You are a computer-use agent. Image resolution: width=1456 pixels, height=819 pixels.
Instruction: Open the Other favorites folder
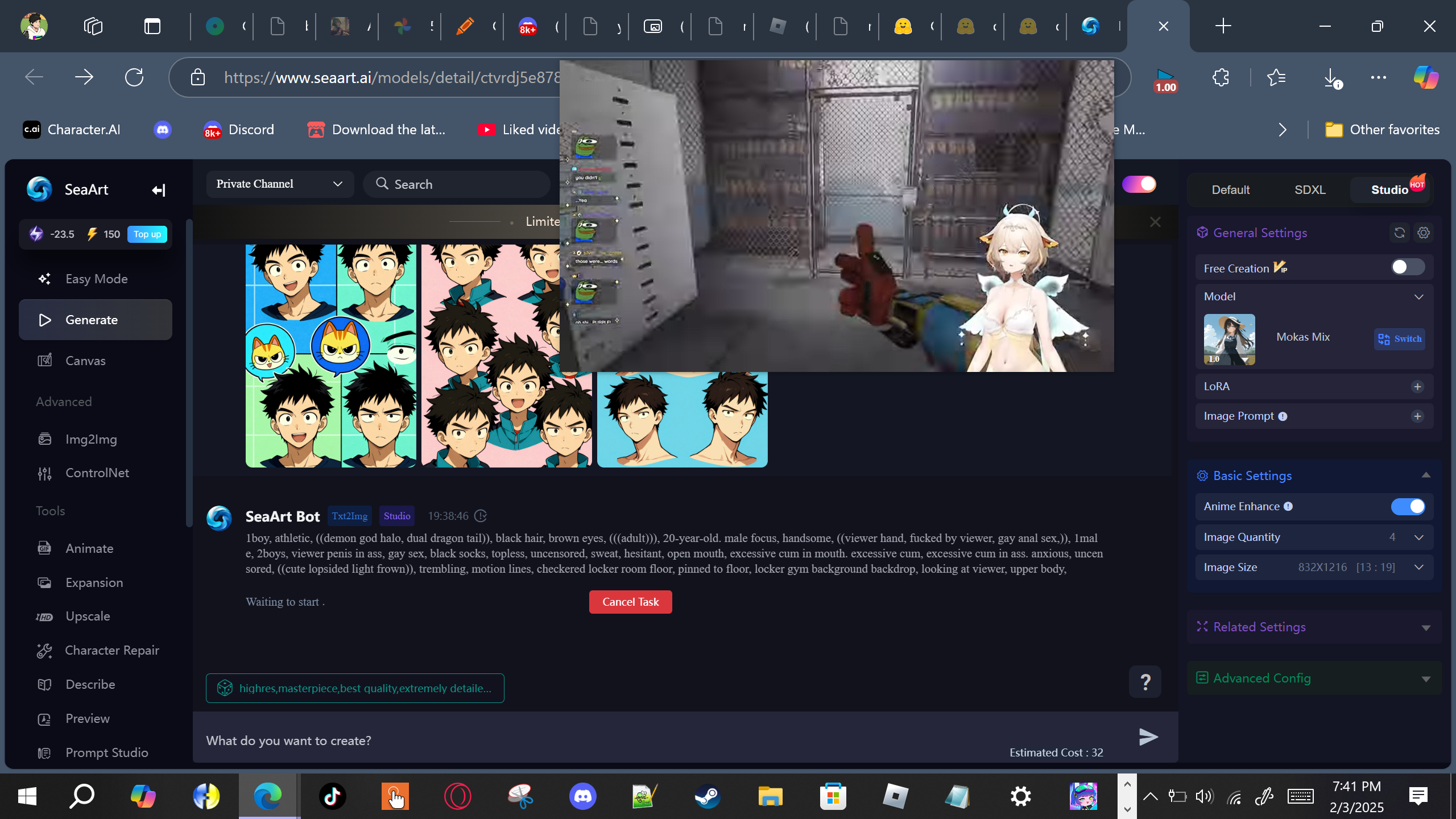pyautogui.click(x=1382, y=130)
